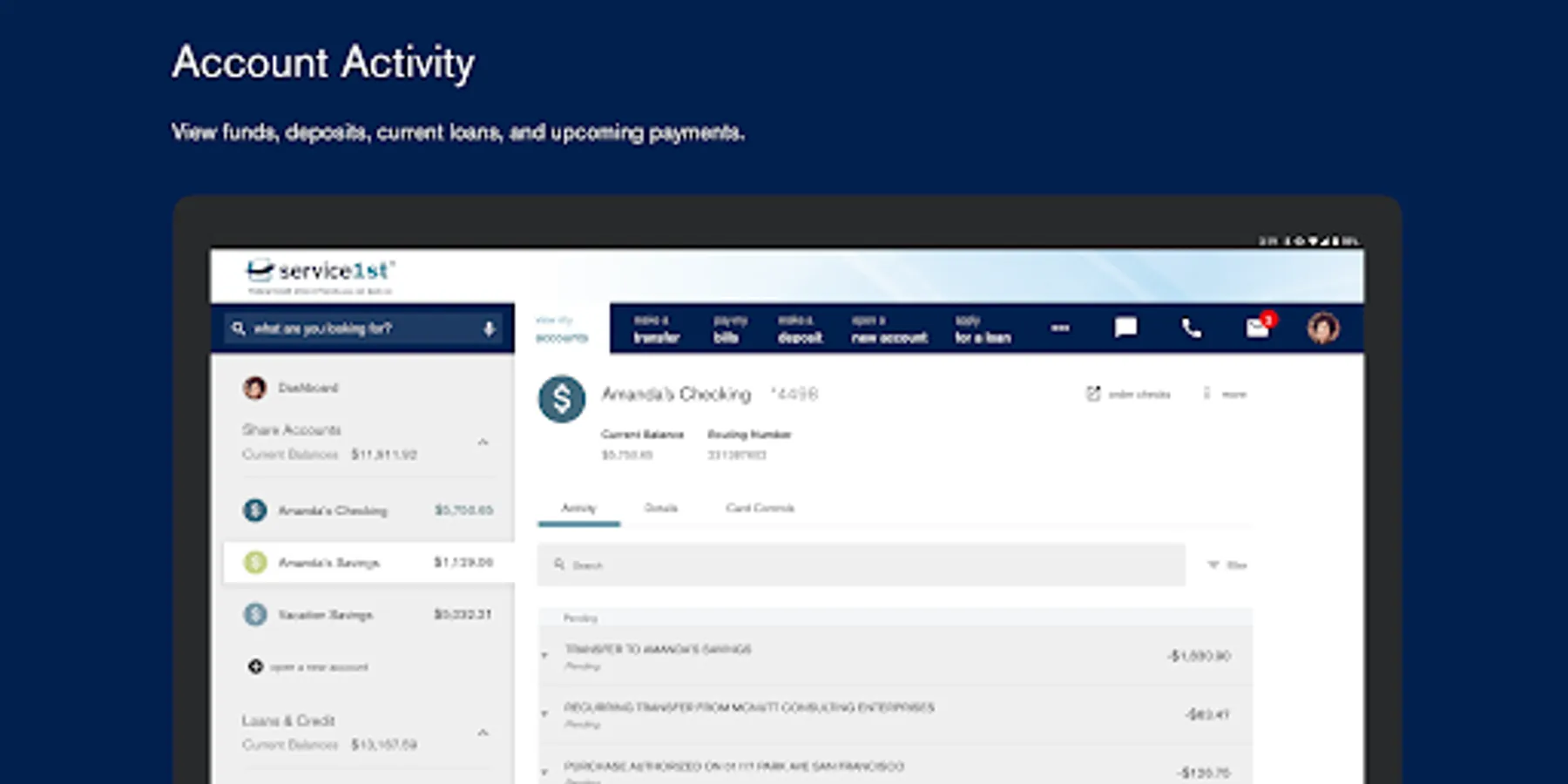Click the Share Accounts heading
Image resolution: width=1568 pixels, height=784 pixels.
tap(291, 429)
